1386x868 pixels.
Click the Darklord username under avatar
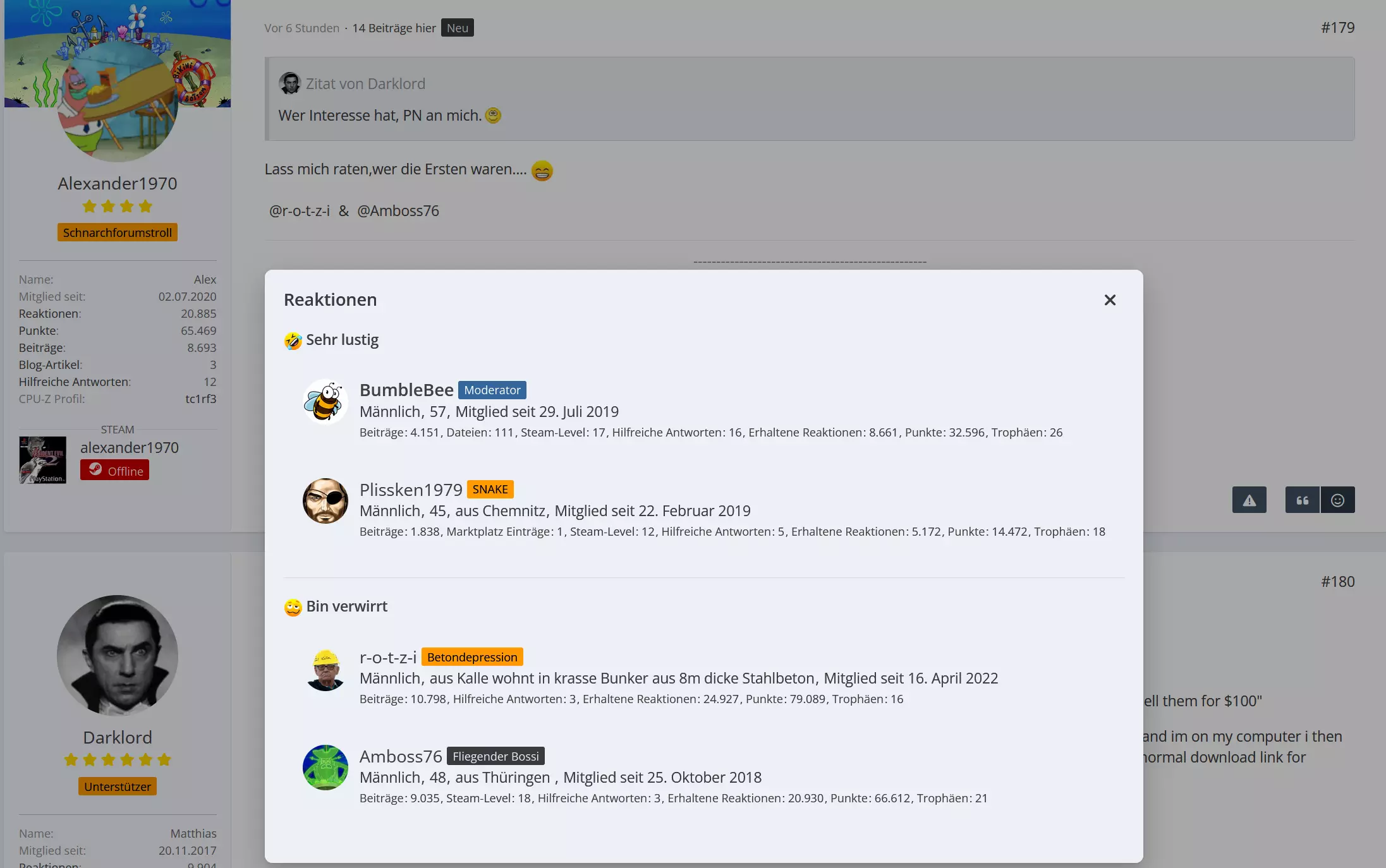point(118,737)
